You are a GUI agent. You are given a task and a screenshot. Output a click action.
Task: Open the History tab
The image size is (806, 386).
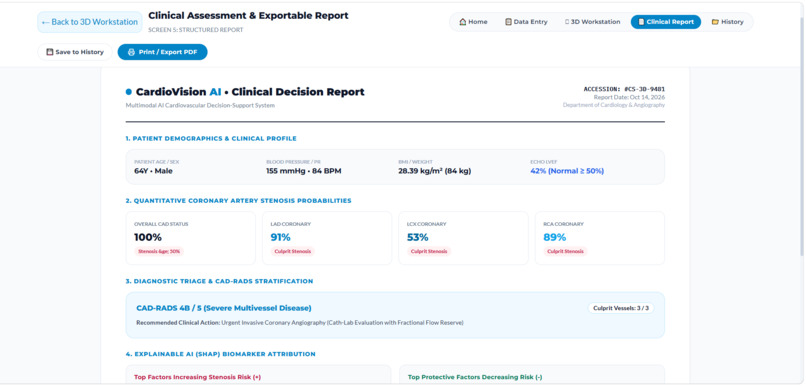tap(727, 22)
